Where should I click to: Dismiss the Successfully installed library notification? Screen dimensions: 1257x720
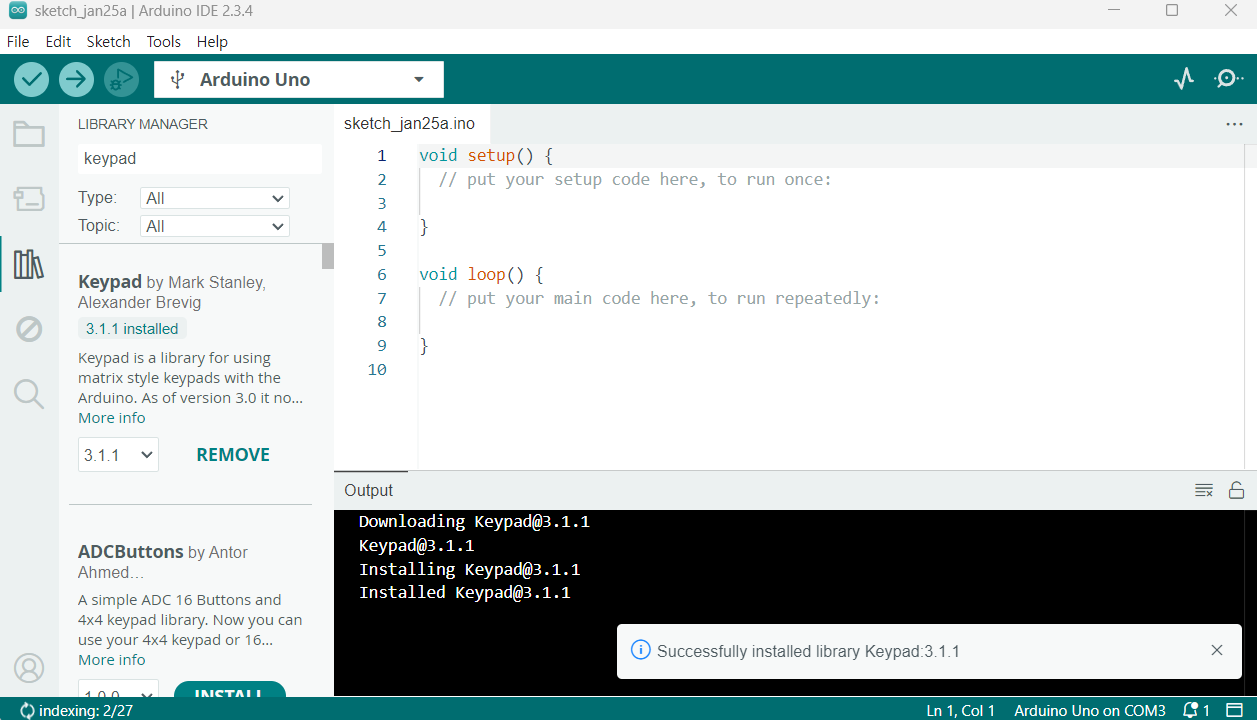click(x=1217, y=650)
